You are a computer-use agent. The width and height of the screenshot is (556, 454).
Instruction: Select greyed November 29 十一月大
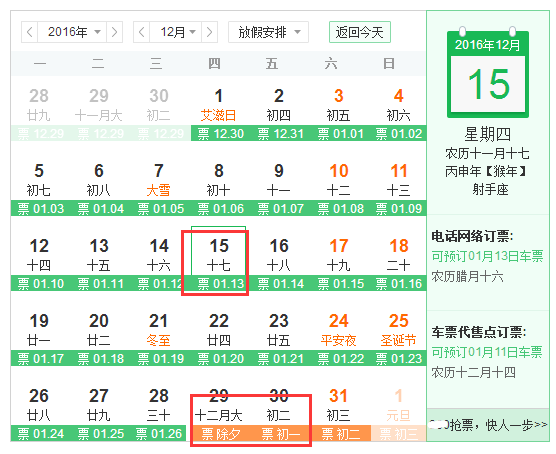(x=99, y=105)
